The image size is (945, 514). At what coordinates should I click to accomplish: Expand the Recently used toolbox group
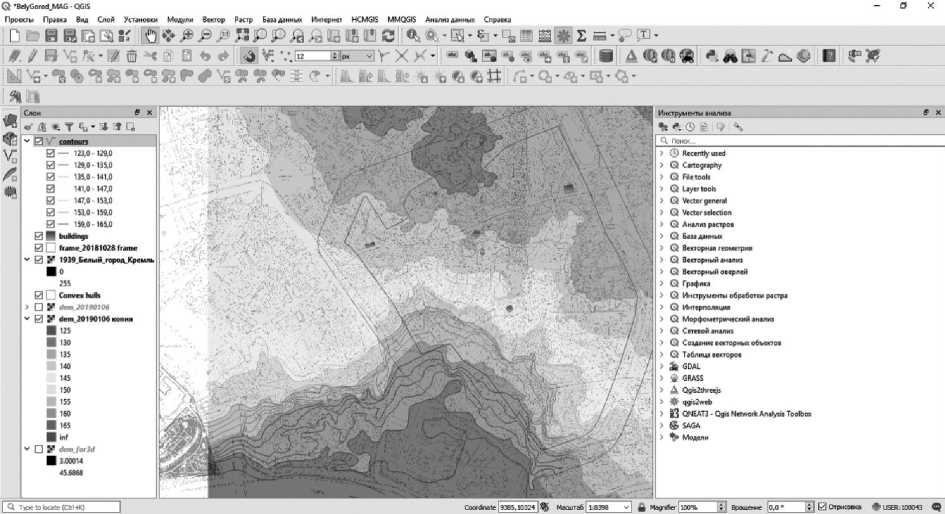pyautogui.click(x=662, y=153)
